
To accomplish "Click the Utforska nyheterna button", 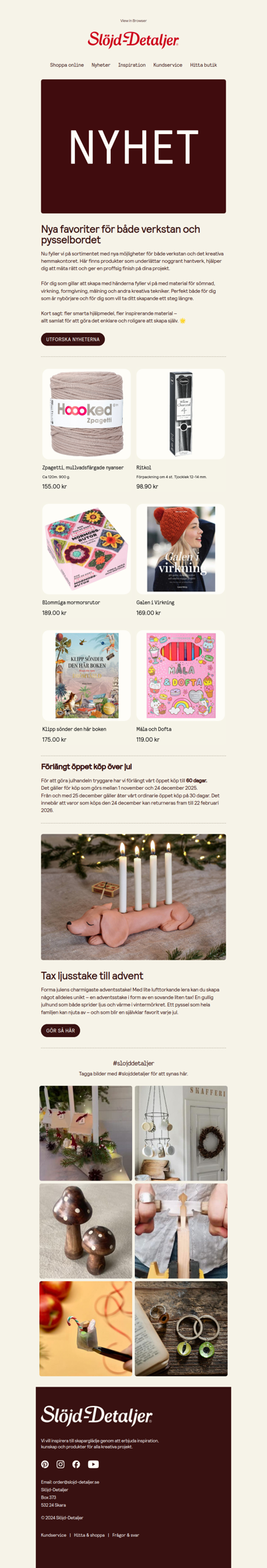I will pos(73,339).
